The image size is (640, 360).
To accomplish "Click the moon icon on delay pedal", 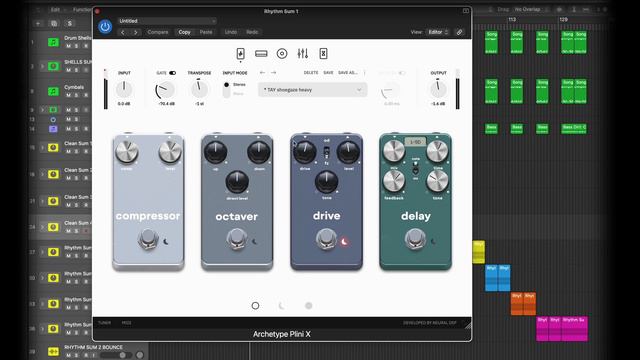I will tap(433, 242).
